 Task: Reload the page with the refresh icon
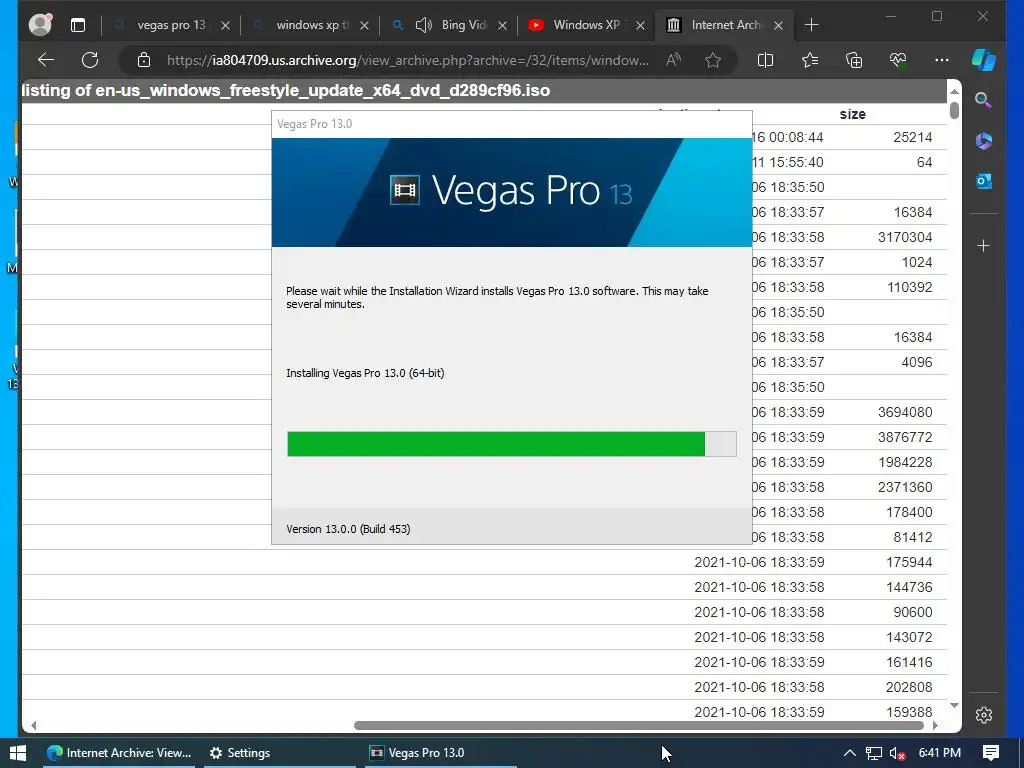point(90,60)
